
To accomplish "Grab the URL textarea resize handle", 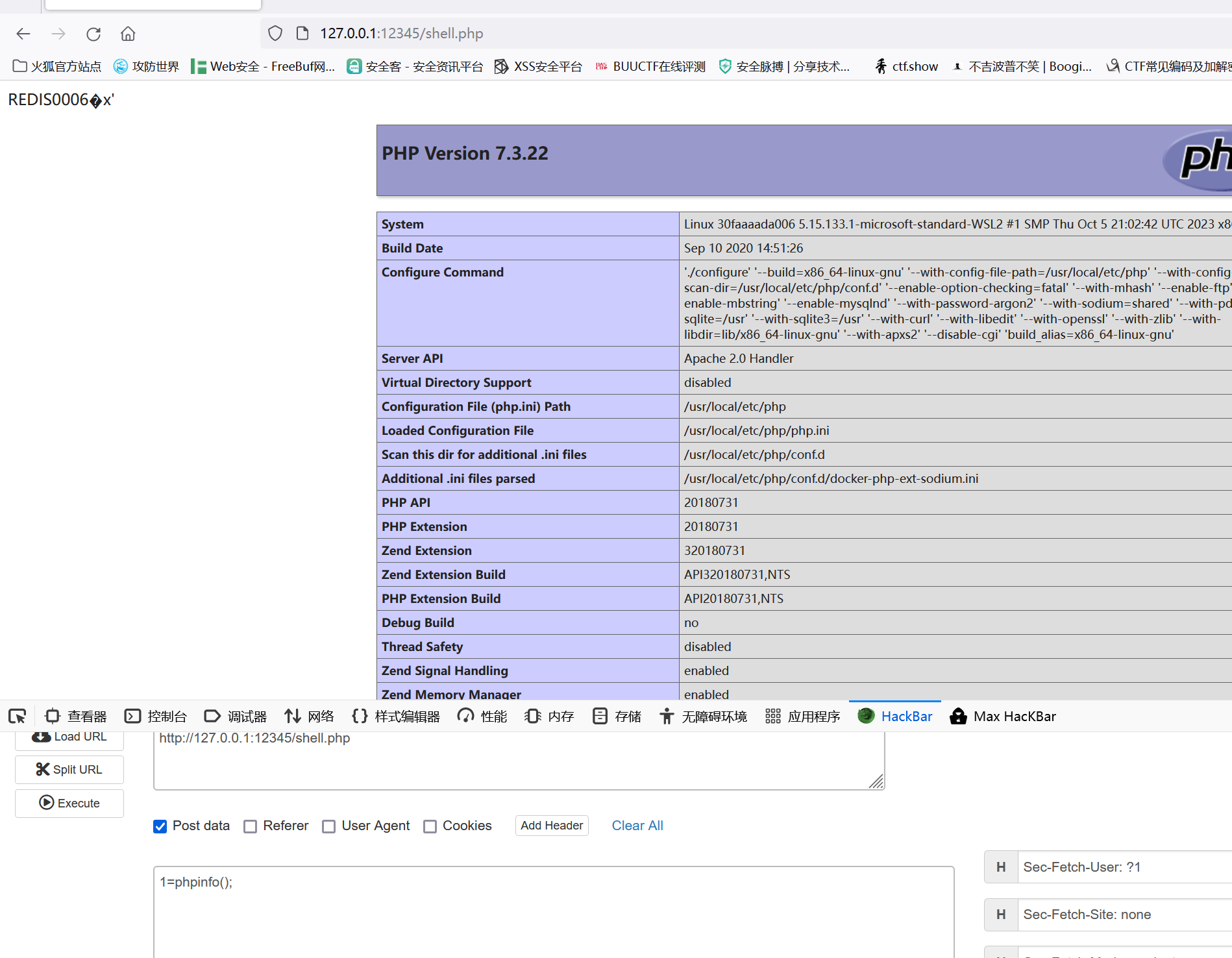I will click(877, 782).
